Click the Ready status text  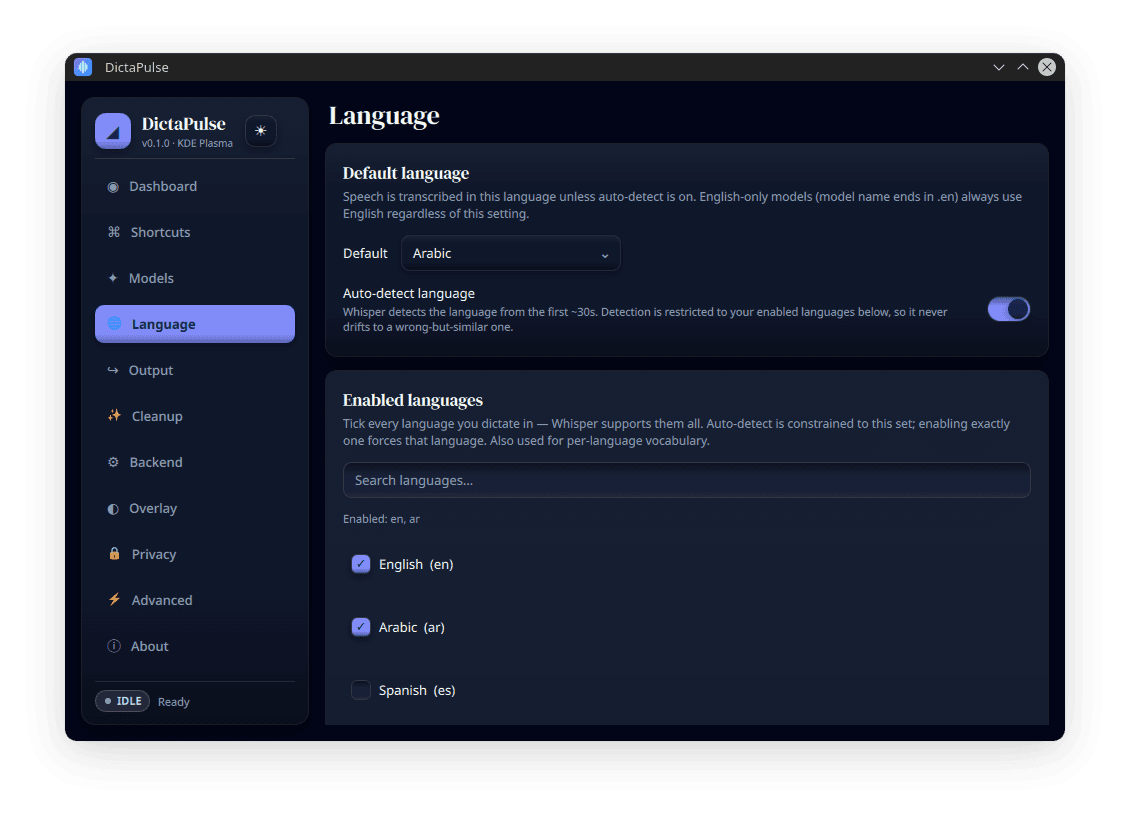[174, 702]
